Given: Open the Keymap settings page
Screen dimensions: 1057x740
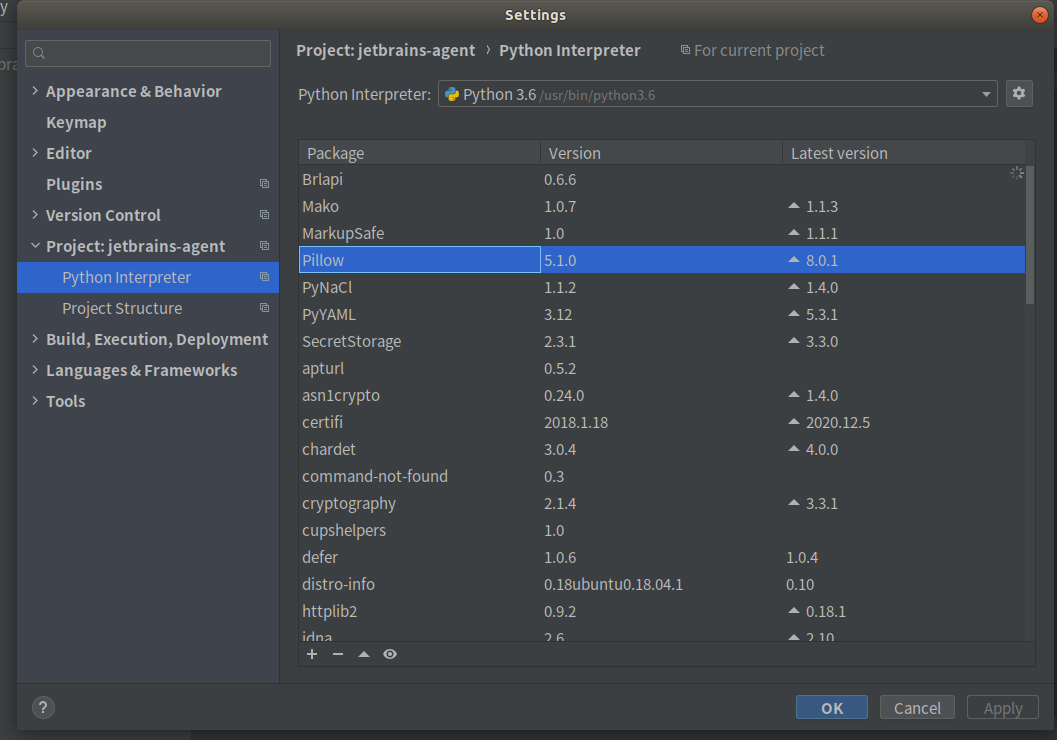Looking at the screenshot, I should pos(76,123).
